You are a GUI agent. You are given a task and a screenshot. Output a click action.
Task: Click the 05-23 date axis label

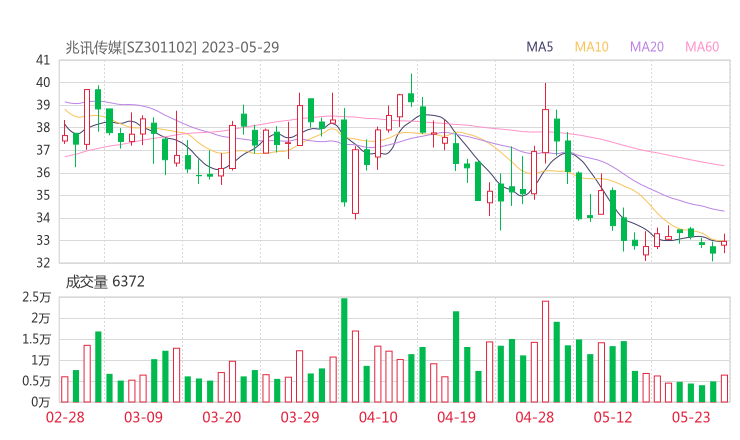[x=691, y=417]
